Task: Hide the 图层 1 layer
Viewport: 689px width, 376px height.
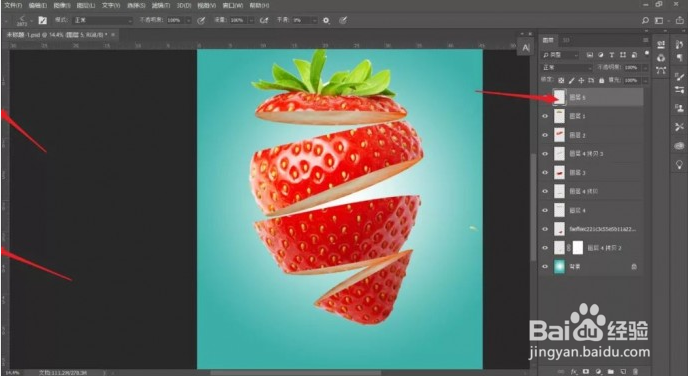Action: pyautogui.click(x=545, y=116)
